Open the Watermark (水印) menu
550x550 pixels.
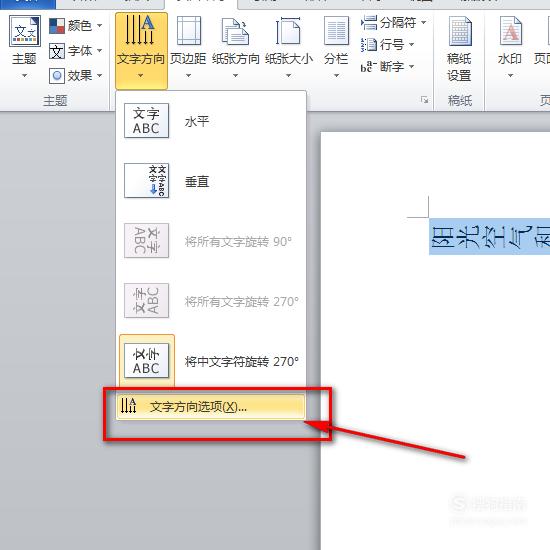[510, 47]
